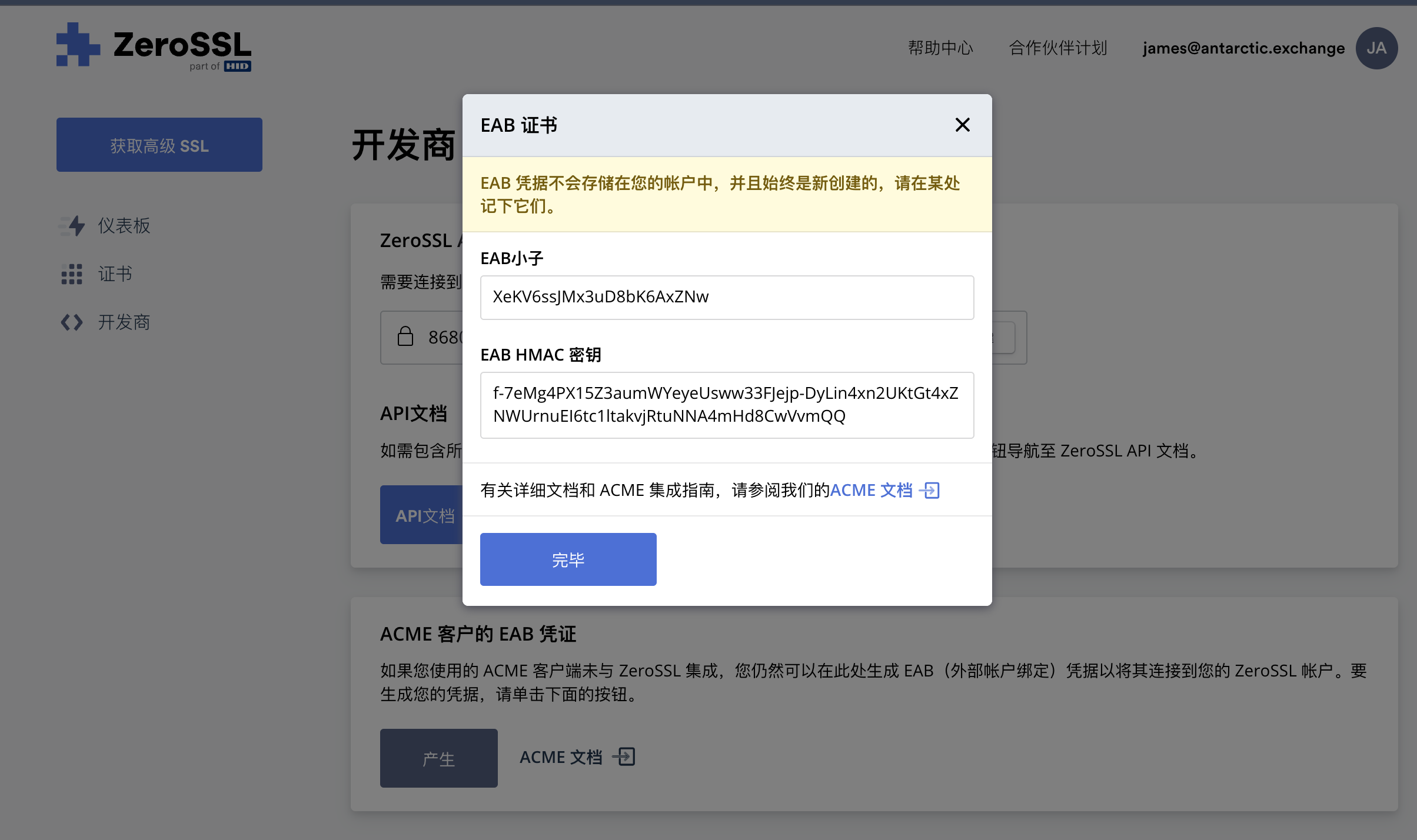The image size is (1417, 840).
Task: Click the API文档 button
Action: [422, 515]
